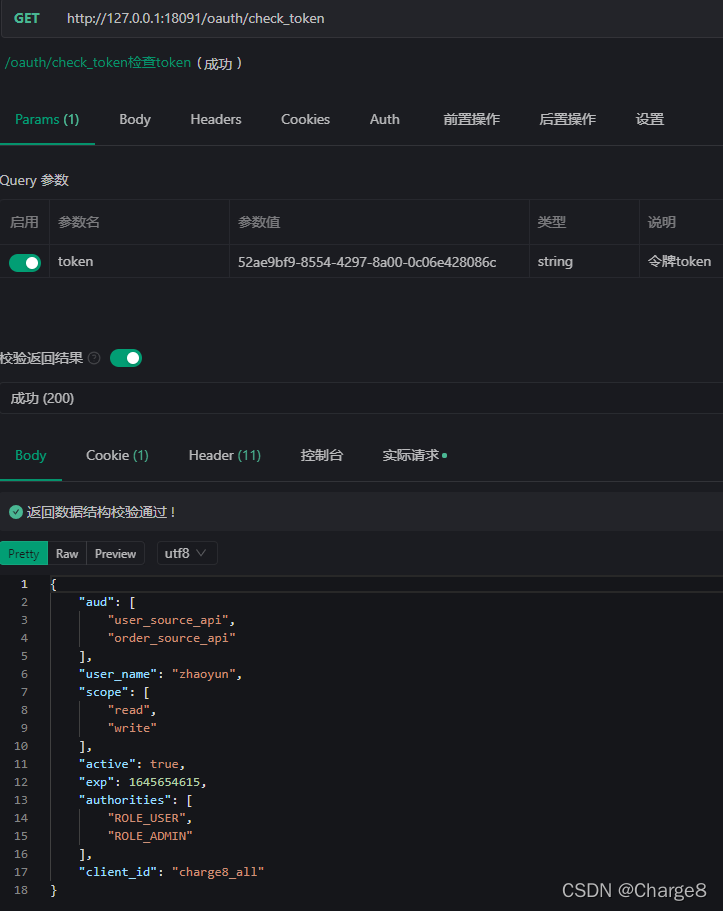Select the Pretty view button
This screenshot has width=723, height=911.
(24, 554)
